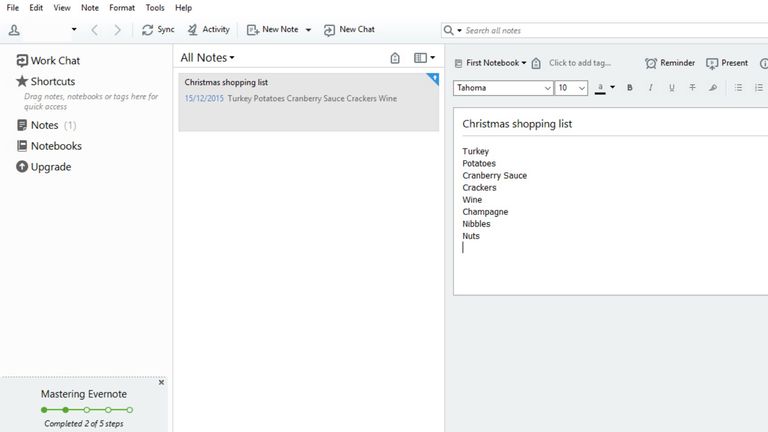Screen dimensions: 768x432
Task: Go back with the left arrow
Action: pos(95,30)
